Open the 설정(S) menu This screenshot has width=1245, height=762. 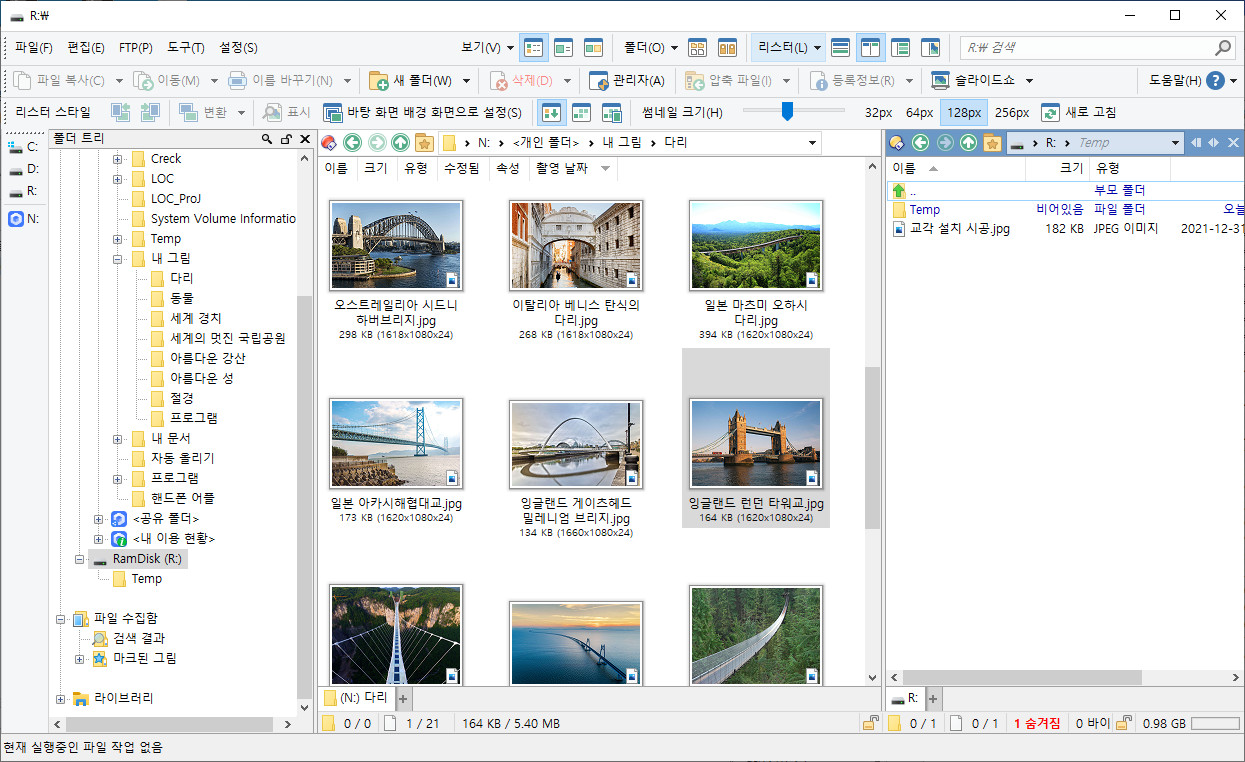238,47
